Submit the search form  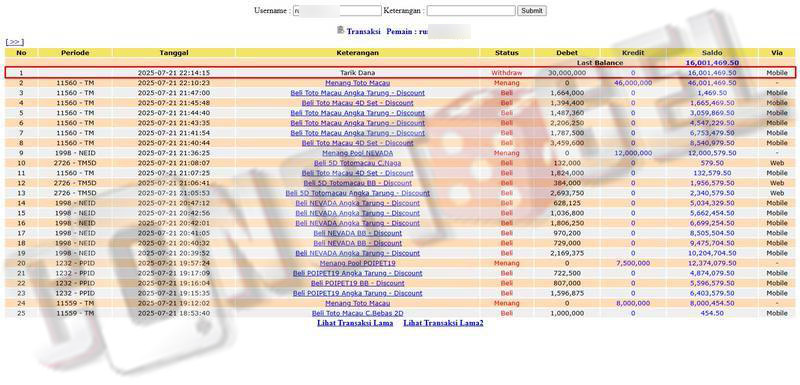[532, 11]
